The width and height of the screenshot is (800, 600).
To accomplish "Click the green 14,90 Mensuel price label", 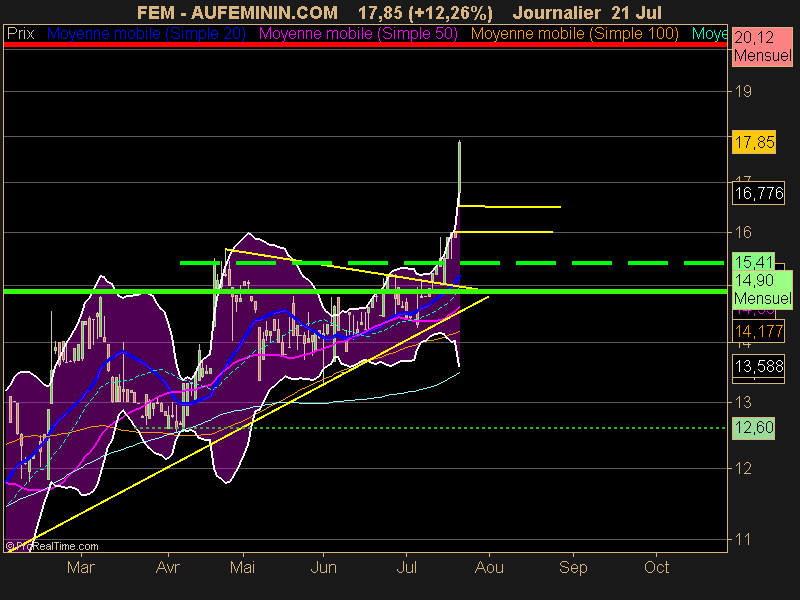I will 763,289.
